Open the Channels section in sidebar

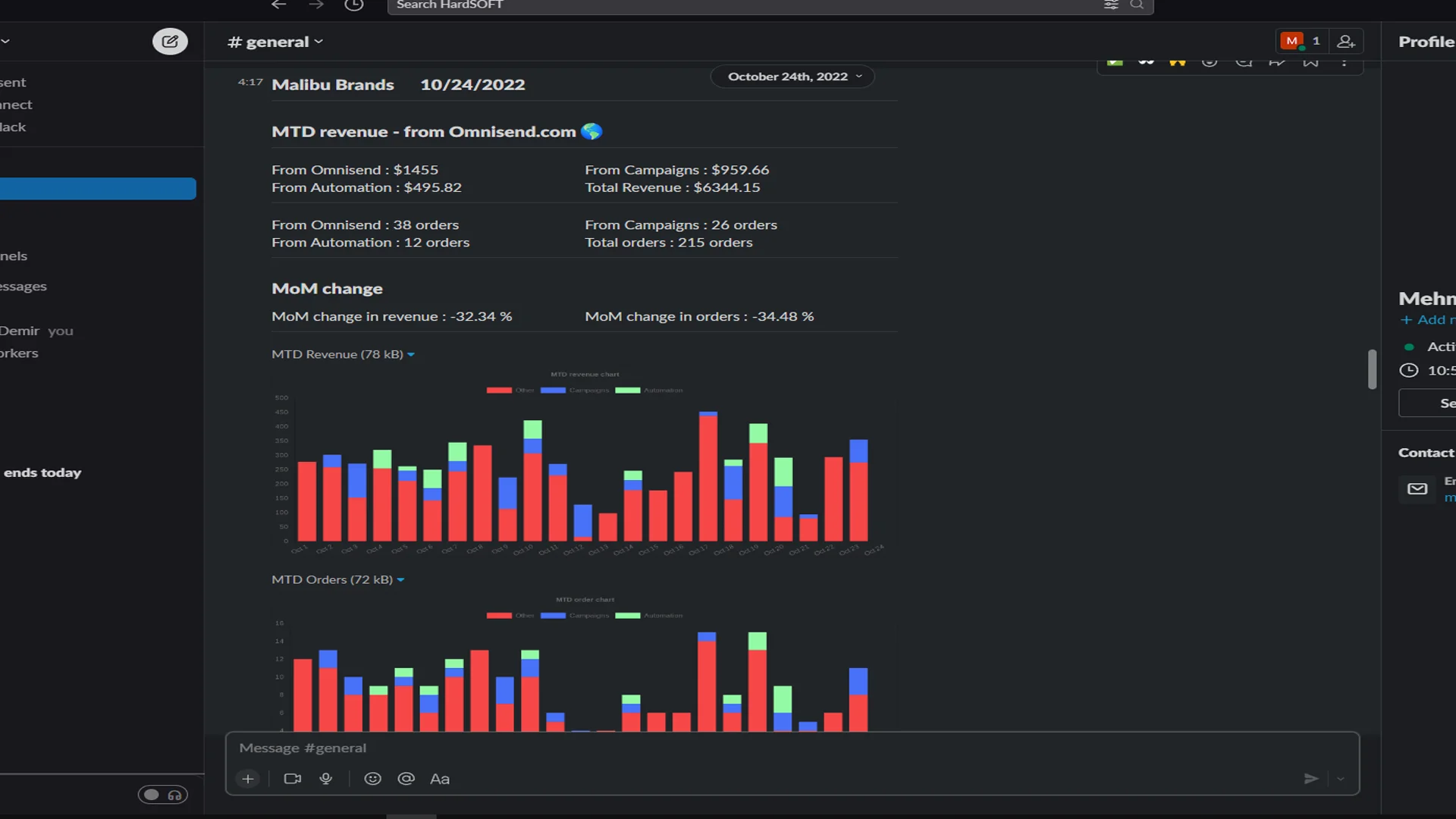point(14,256)
